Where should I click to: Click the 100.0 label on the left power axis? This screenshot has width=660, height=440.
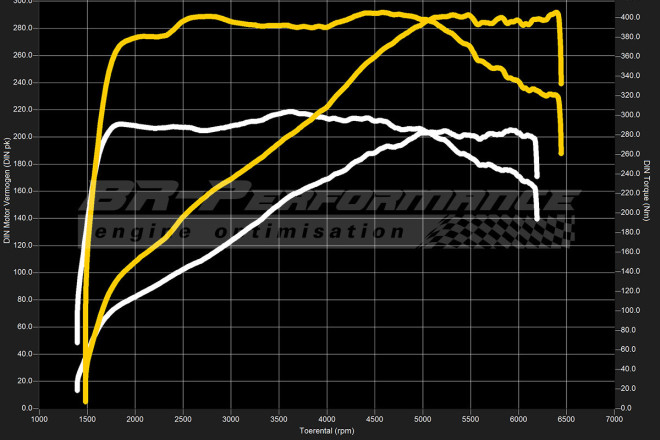coord(21,272)
